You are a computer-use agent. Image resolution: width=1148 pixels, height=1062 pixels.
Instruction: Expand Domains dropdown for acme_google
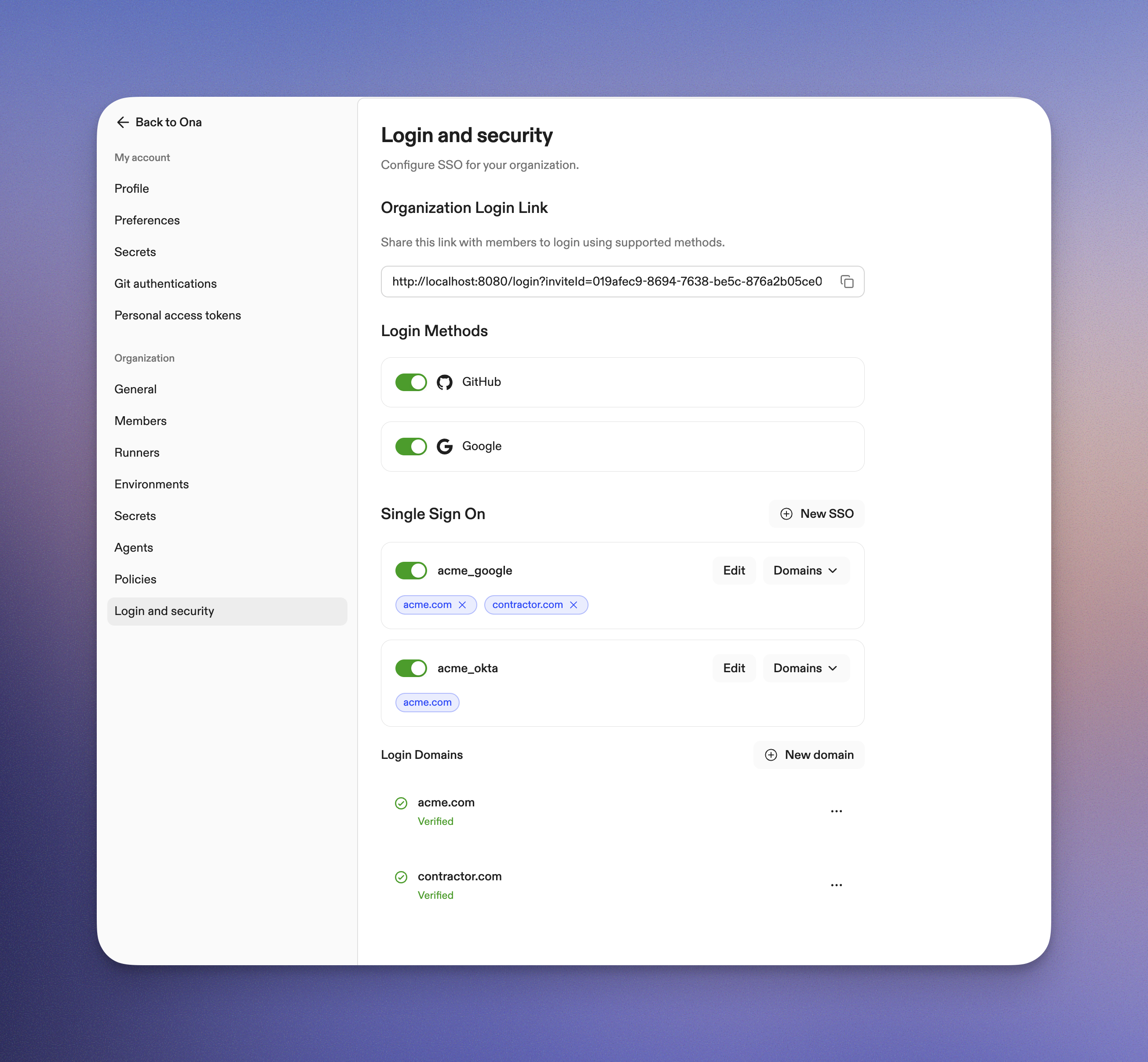tap(805, 571)
